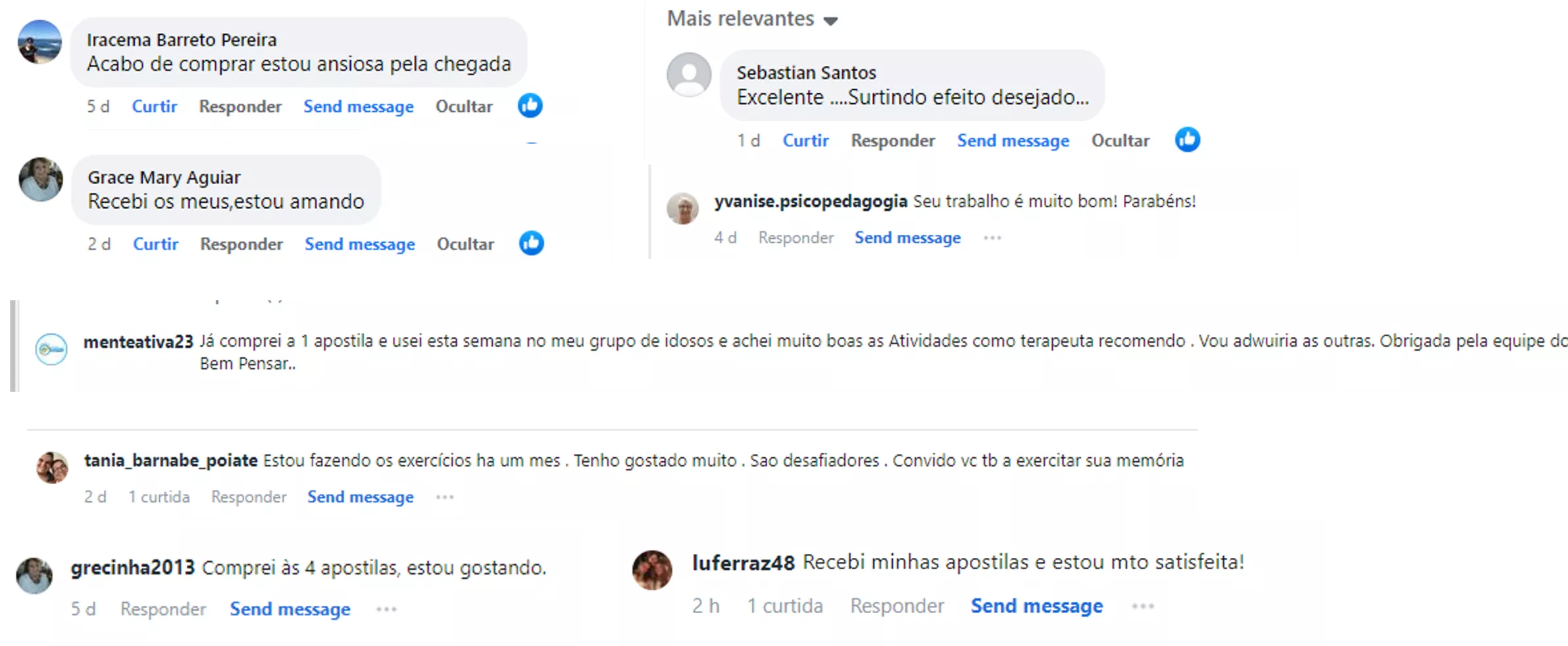Open menteativa23 profile username

coord(138,341)
